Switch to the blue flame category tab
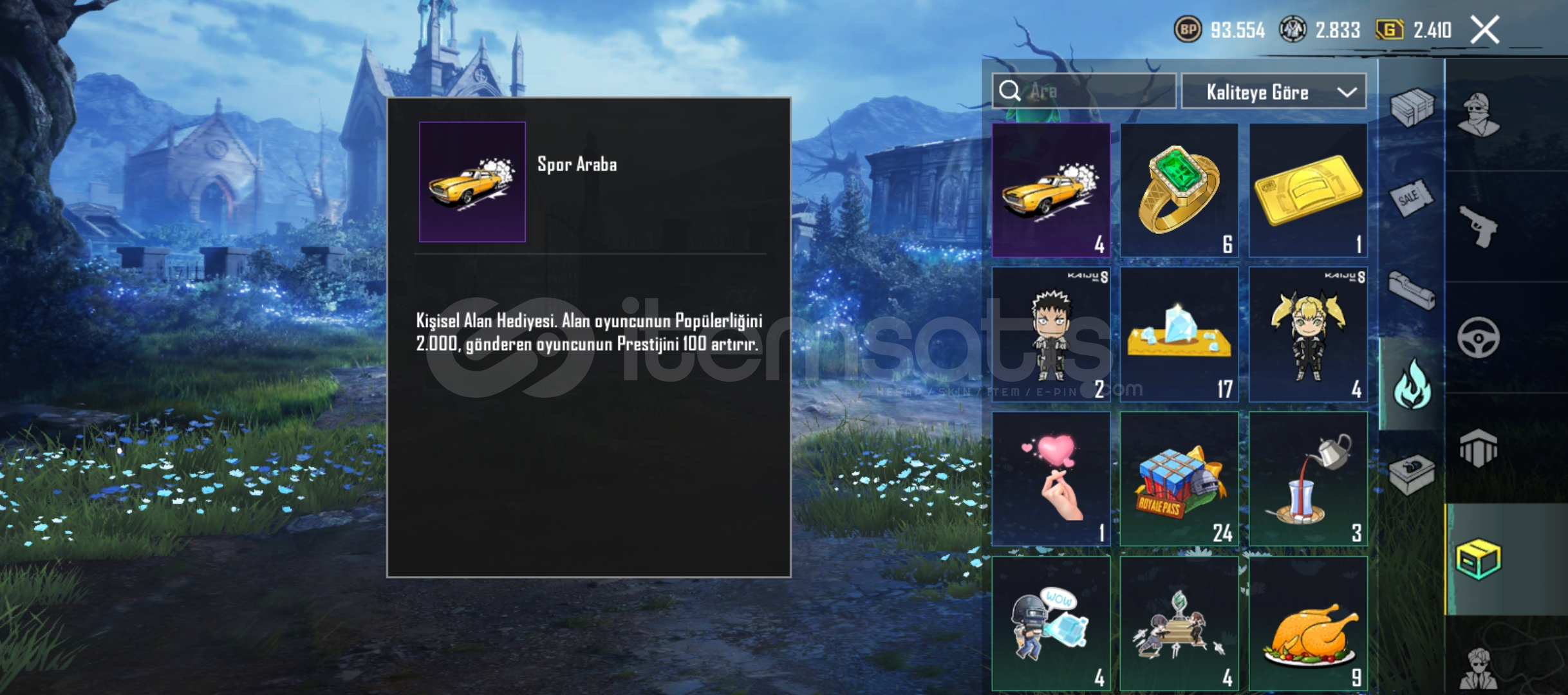 1412,384
